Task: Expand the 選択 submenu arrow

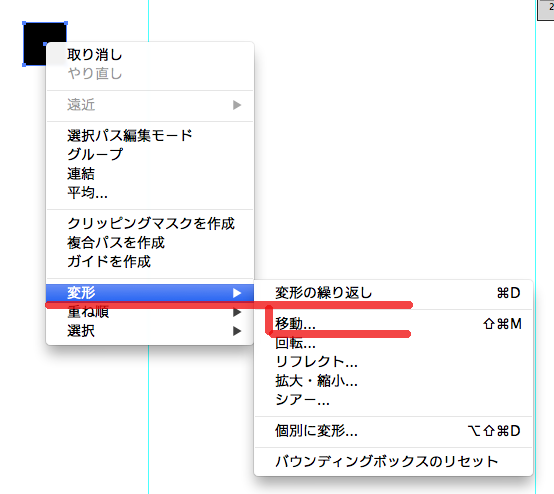Action: click(237, 331)
